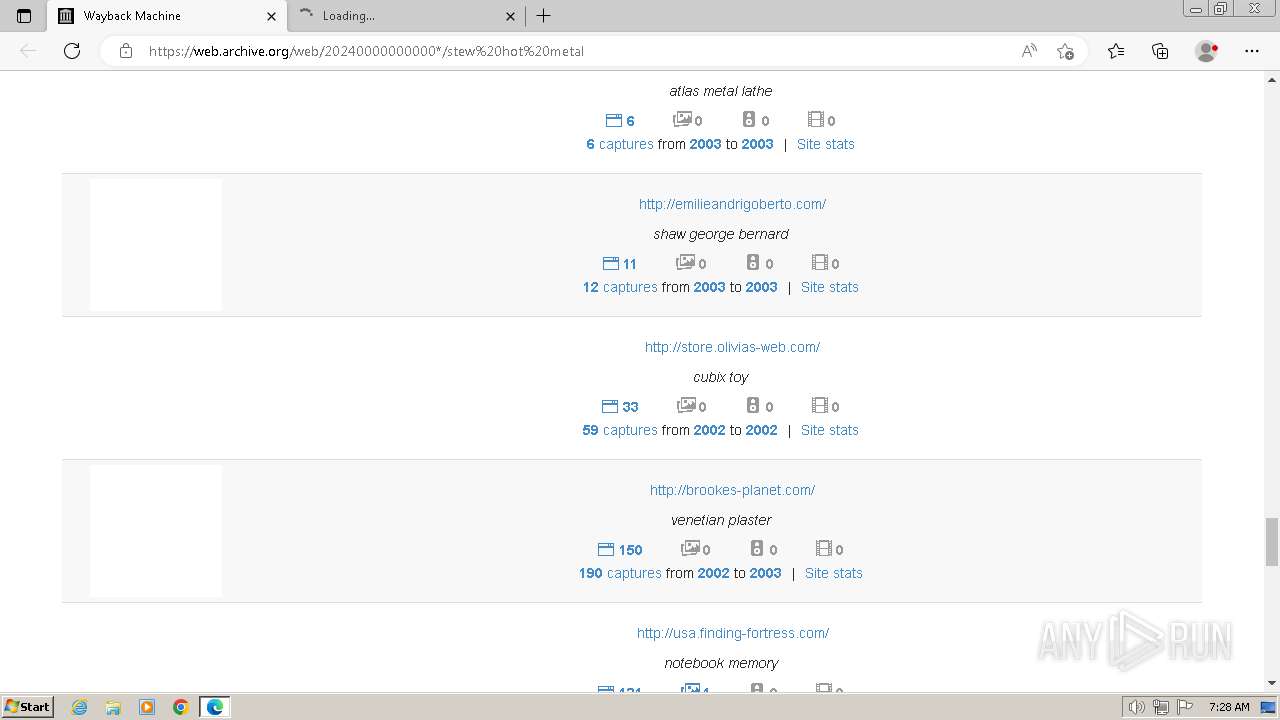
Task: Click the browser refresh button
Action: (72, 51)
